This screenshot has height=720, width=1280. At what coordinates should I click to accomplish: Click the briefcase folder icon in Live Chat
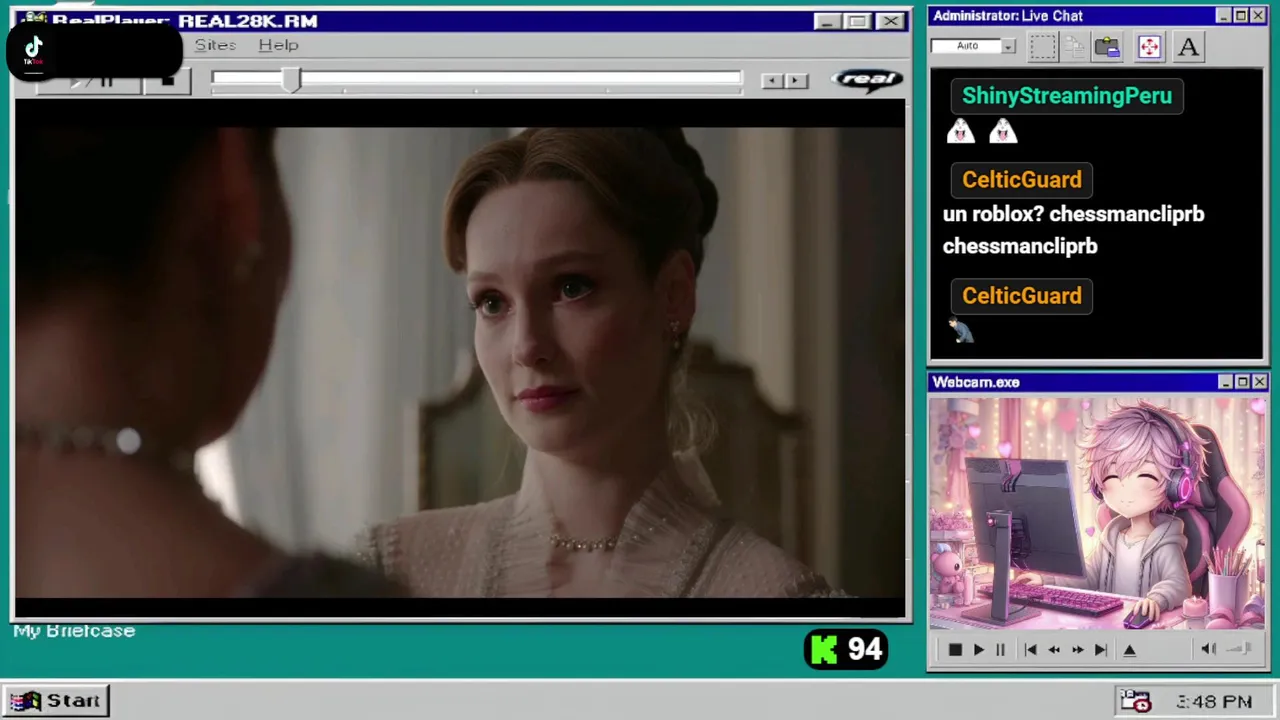tap(1107, 46)
